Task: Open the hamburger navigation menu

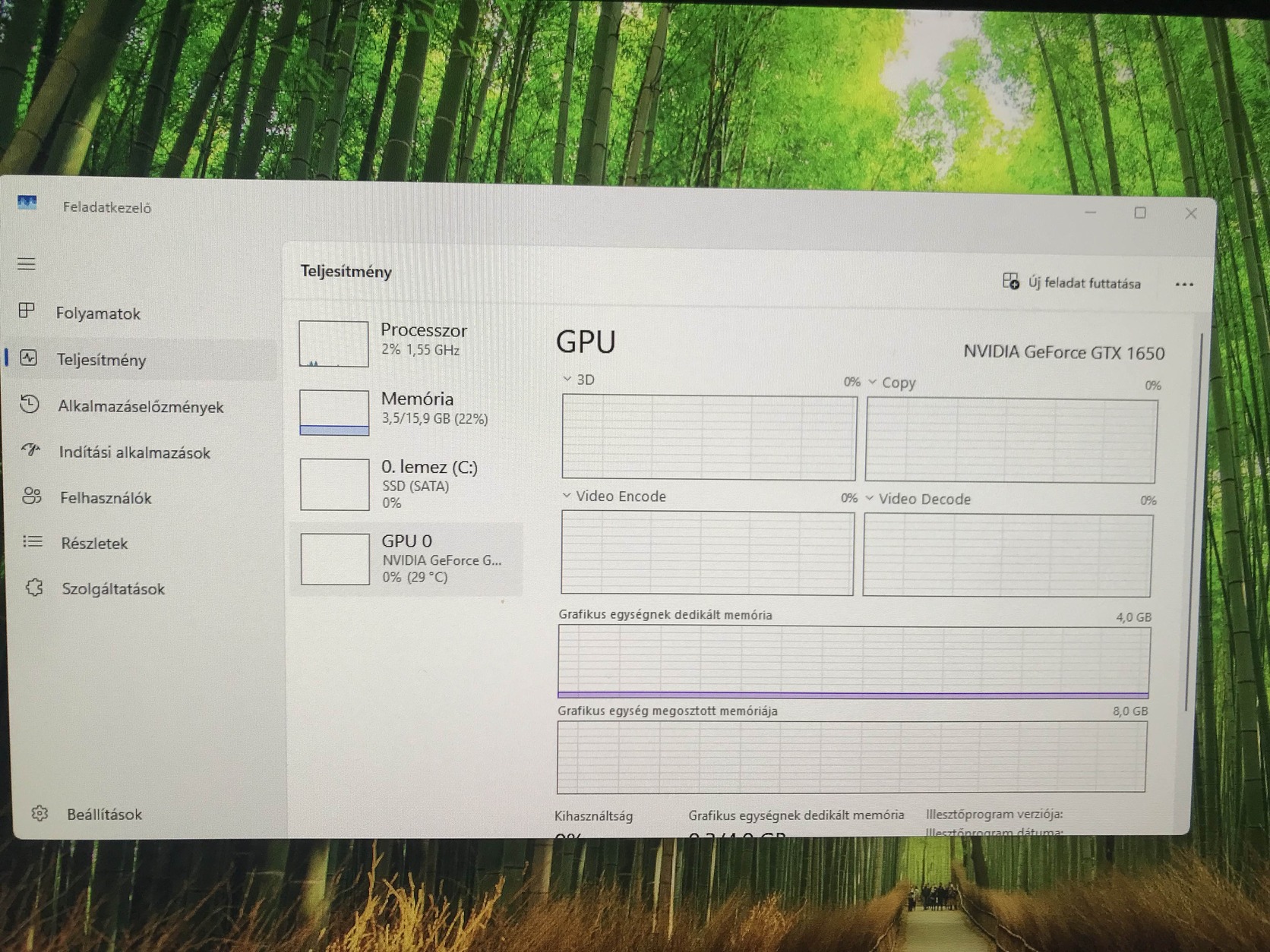Action: (27, 263)
